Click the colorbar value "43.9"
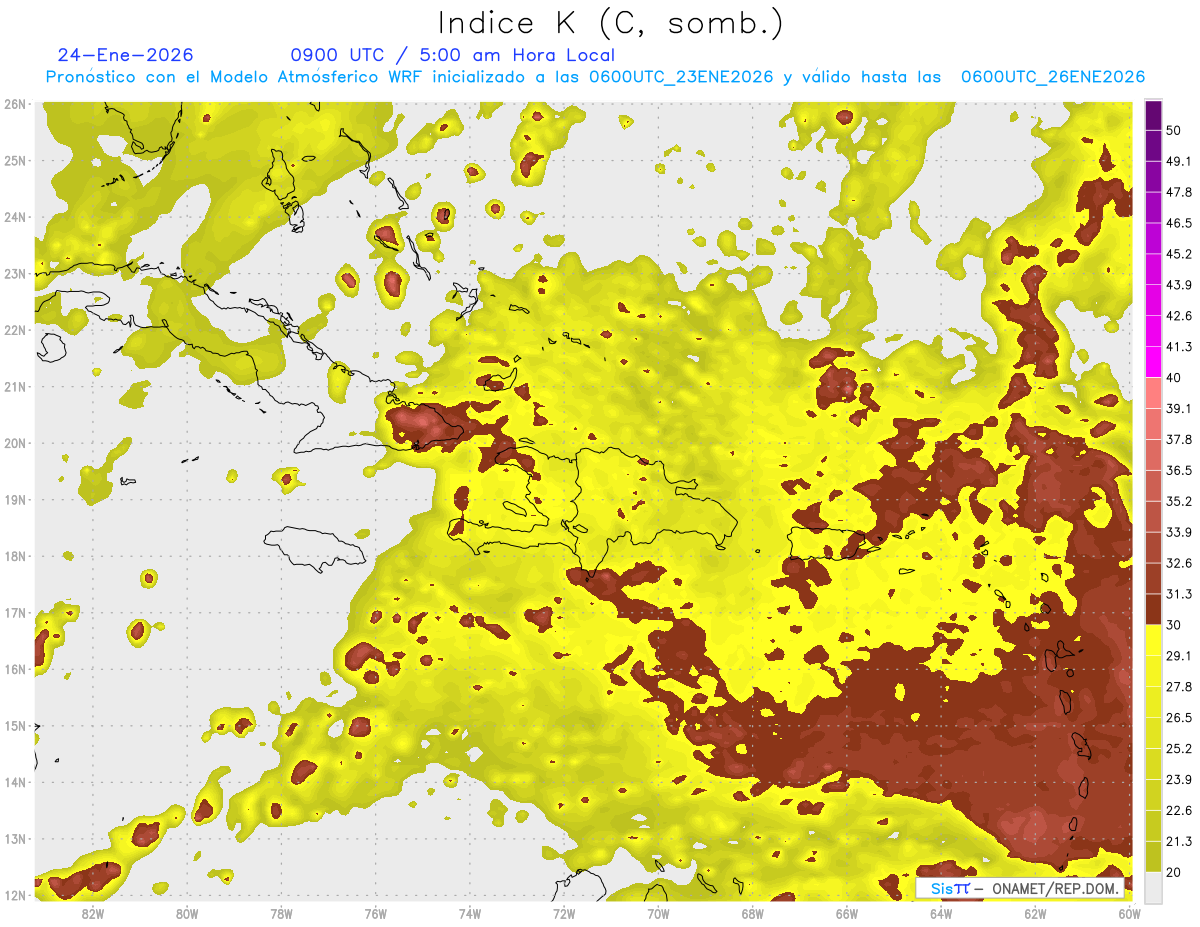Image resolution: width=1200 pixels, height=927 pixels. 1180,285
